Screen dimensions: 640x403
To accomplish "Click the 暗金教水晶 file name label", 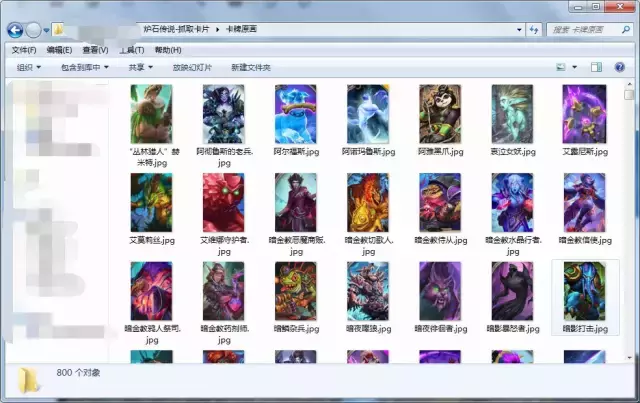I will click(513, 246).
